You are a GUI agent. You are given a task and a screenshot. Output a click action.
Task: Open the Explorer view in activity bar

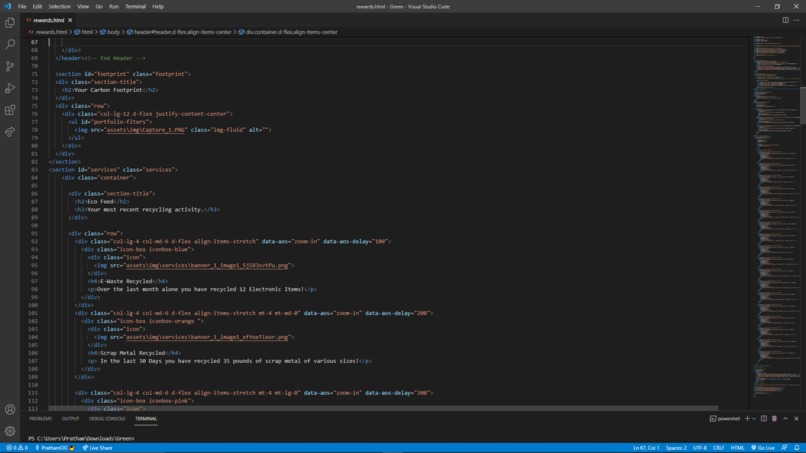pyautogui.click(x=10, y=23)
